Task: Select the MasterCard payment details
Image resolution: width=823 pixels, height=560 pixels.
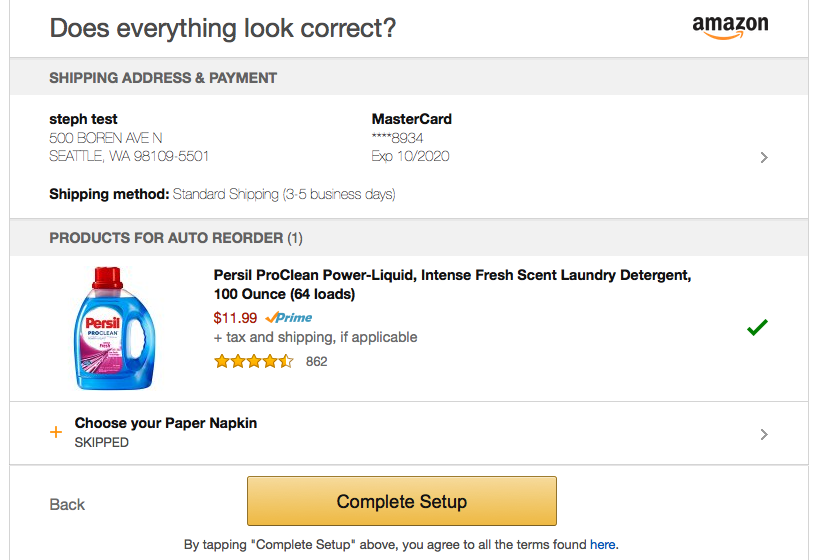Action: 412,138
